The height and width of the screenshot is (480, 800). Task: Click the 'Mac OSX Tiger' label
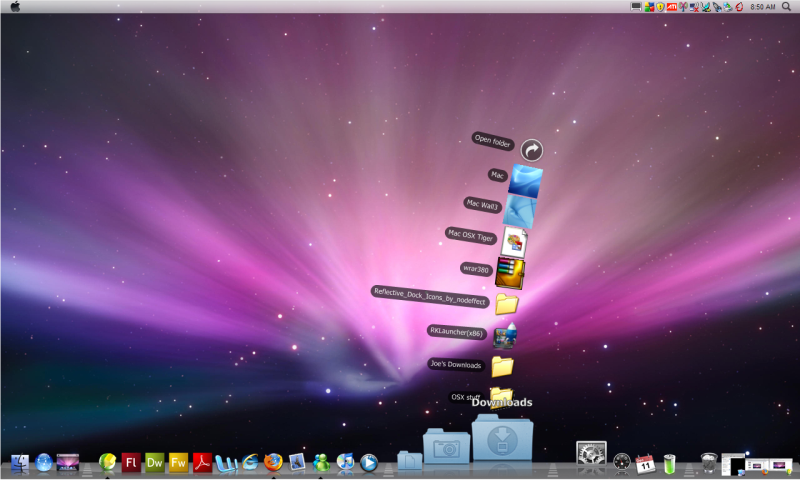[470, 235]
